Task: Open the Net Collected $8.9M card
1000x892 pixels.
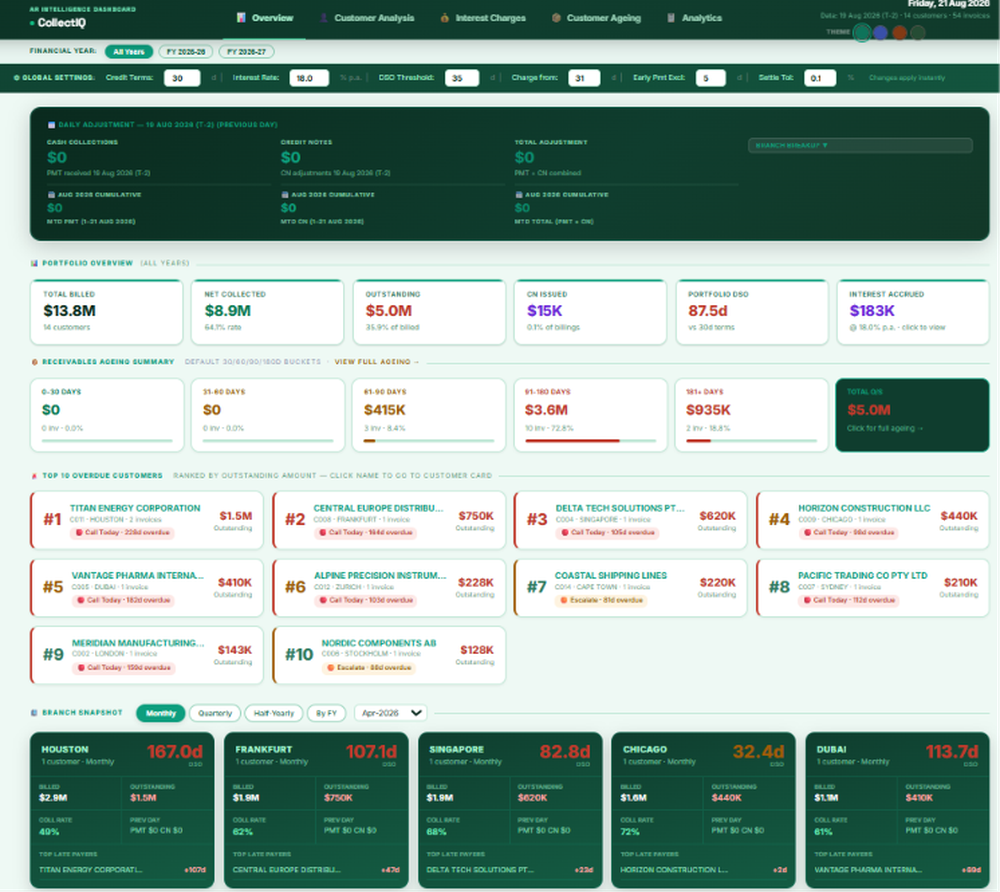Action: 268,312
